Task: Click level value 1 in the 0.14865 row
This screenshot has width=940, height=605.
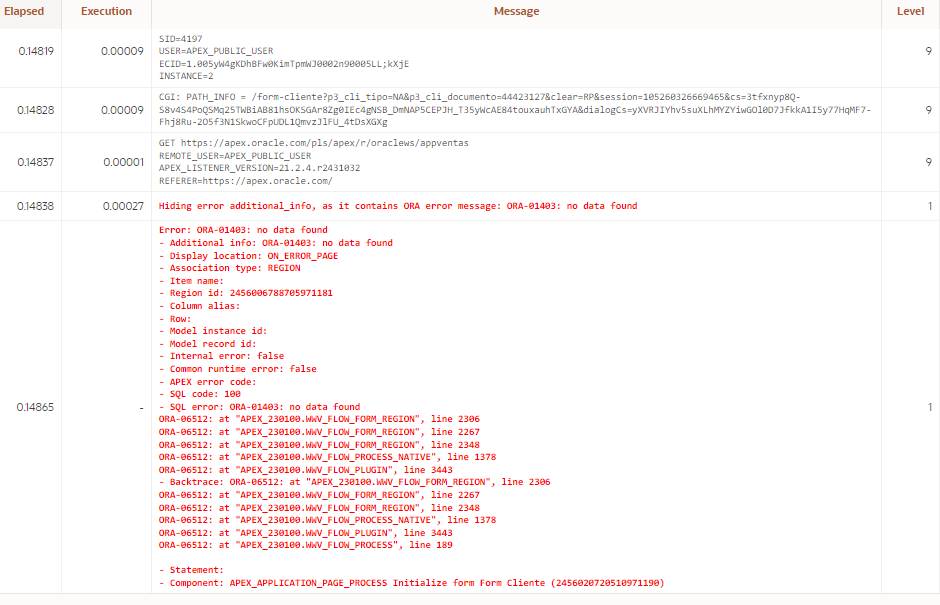Action: coord(930,407)
